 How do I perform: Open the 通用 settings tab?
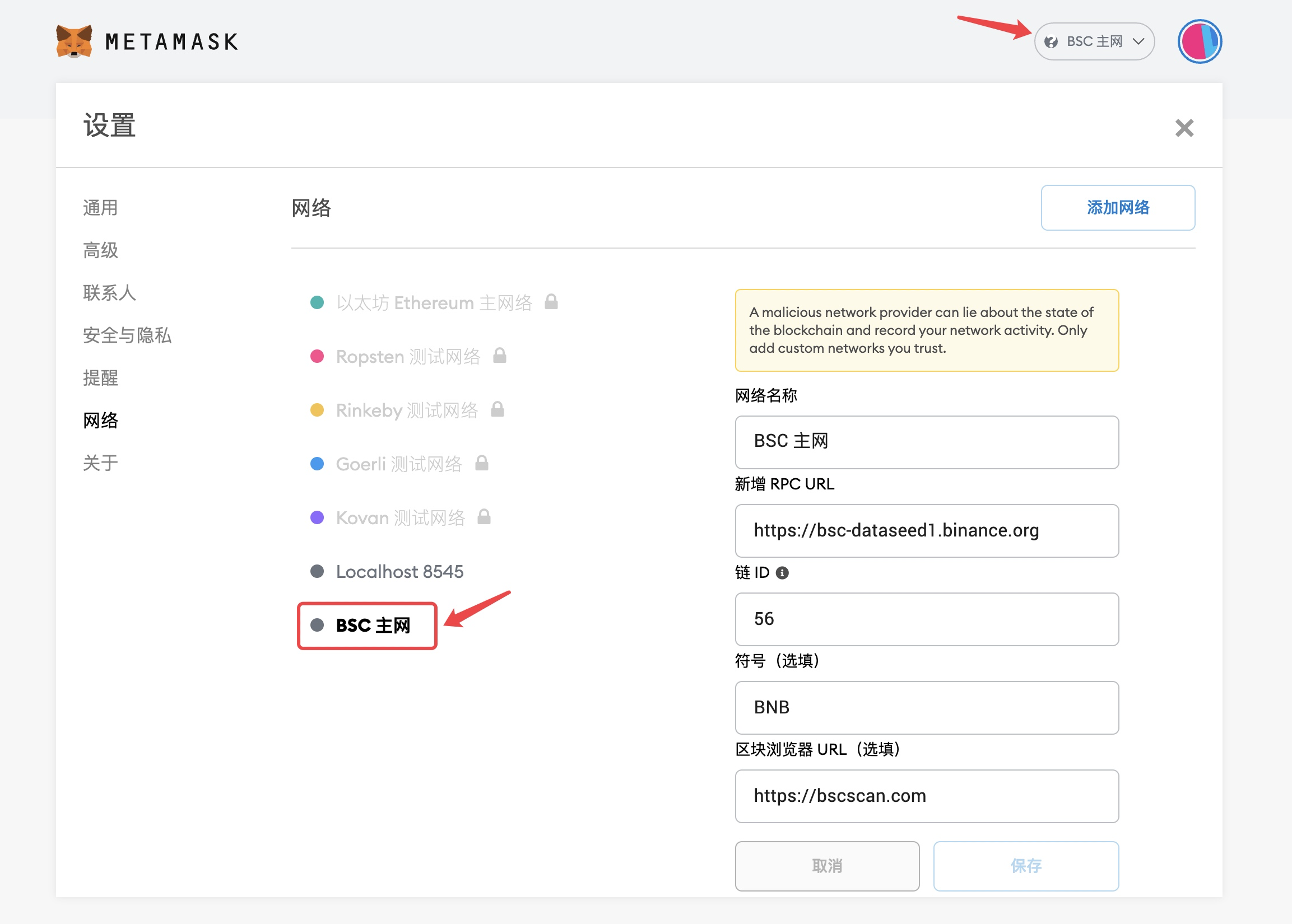click(100, 208)
